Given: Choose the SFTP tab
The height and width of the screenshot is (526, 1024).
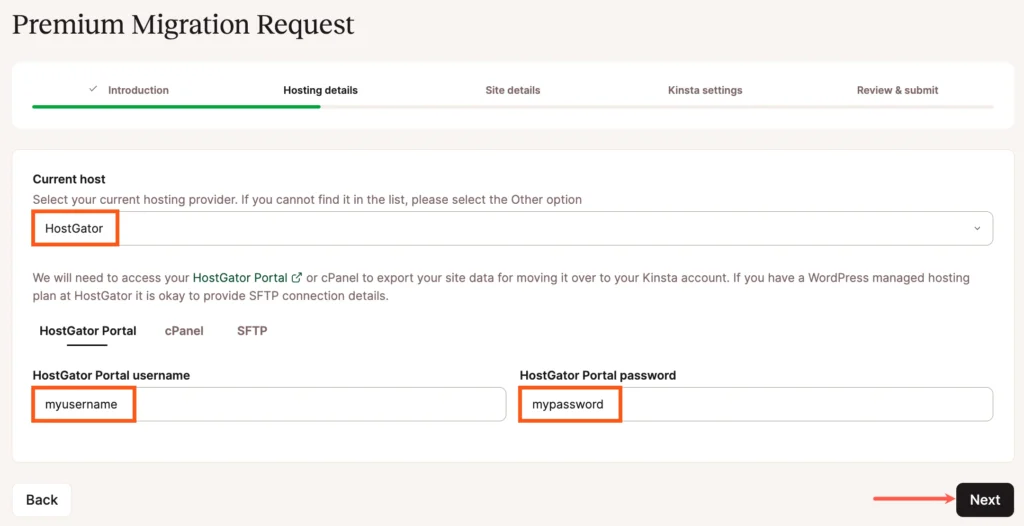Looking at the screenshot, I should pyautogui.click(x=252, y=331).
